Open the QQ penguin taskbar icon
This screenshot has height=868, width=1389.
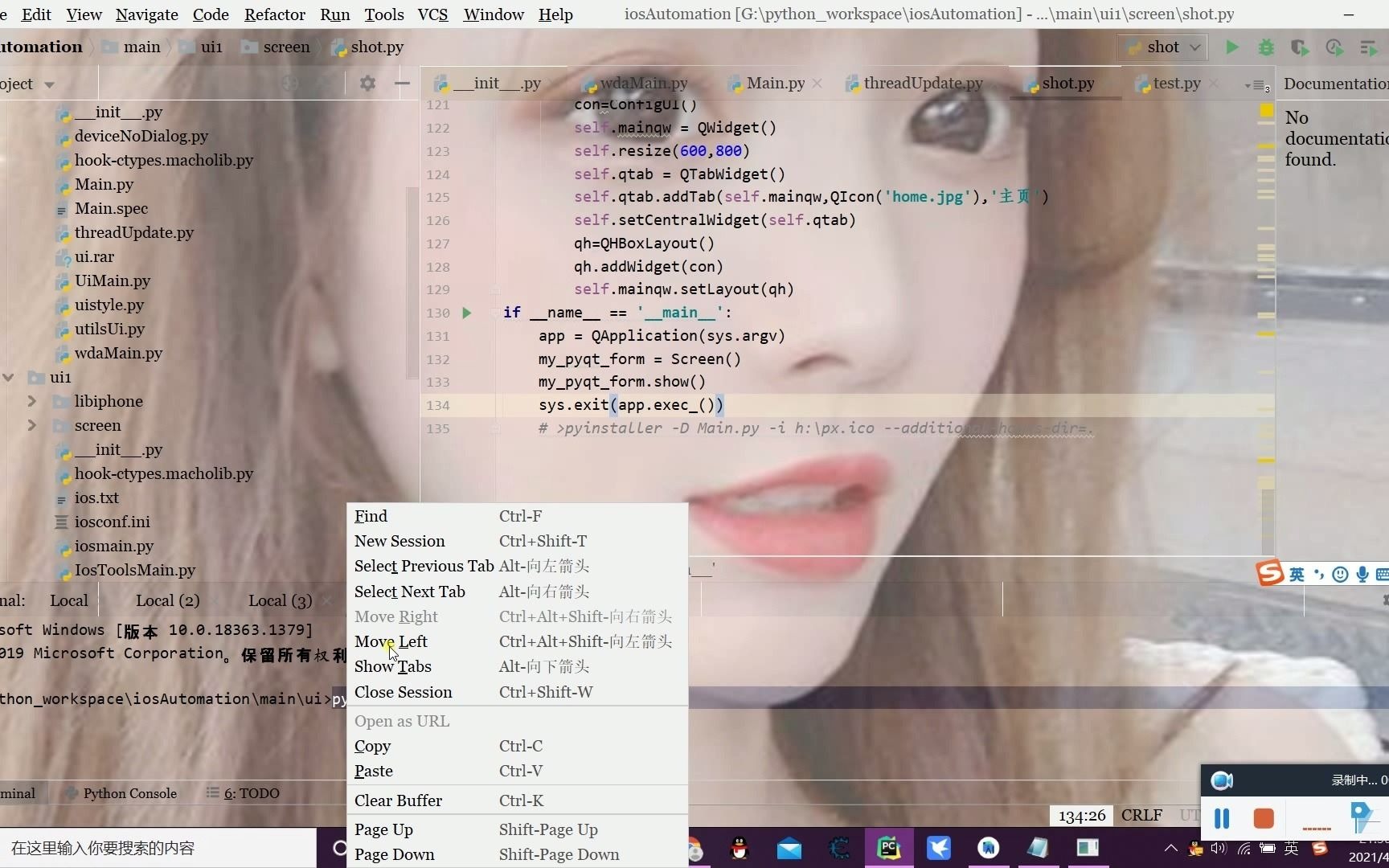click(x=740, y=848)
